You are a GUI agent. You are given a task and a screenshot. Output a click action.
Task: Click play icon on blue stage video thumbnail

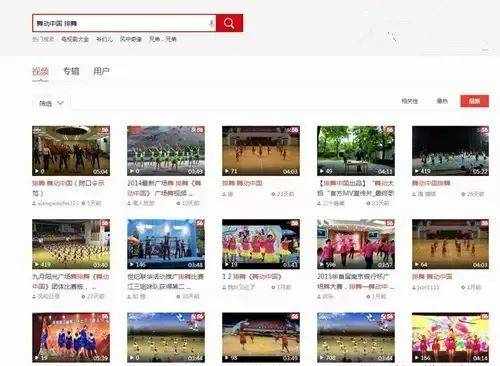click(x=132, y=265)
